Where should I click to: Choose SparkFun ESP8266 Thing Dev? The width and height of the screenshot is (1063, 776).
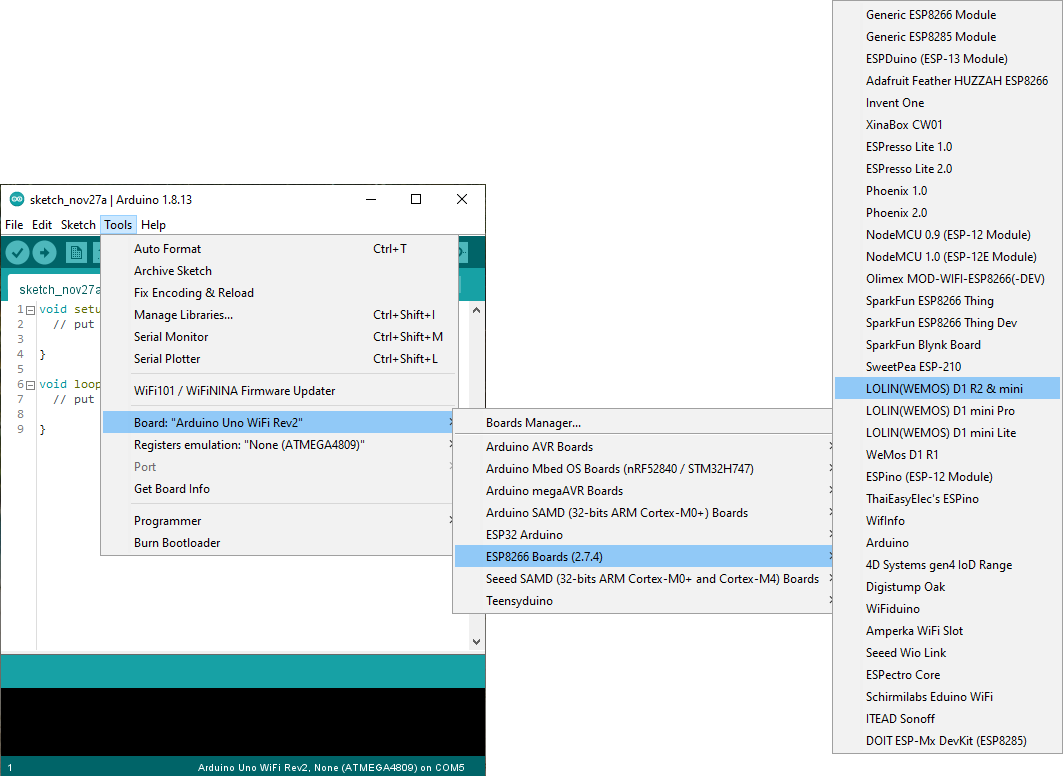pos(947,323)
